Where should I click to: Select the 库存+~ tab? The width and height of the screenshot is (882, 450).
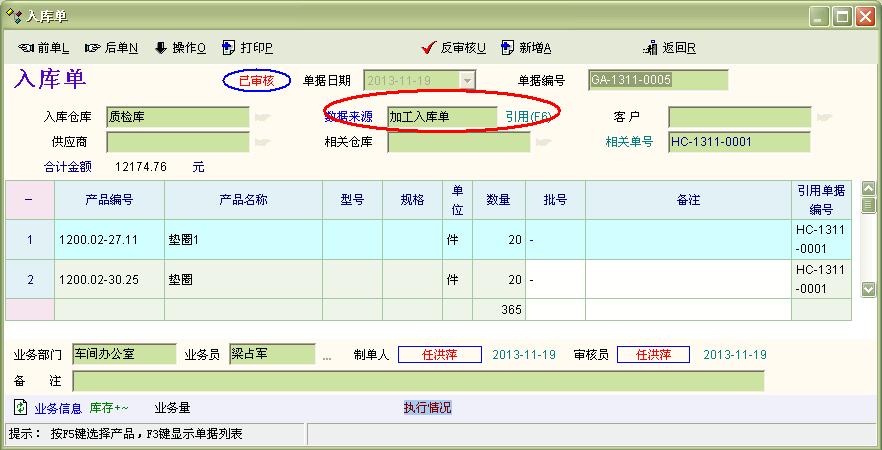pos(109,408)
